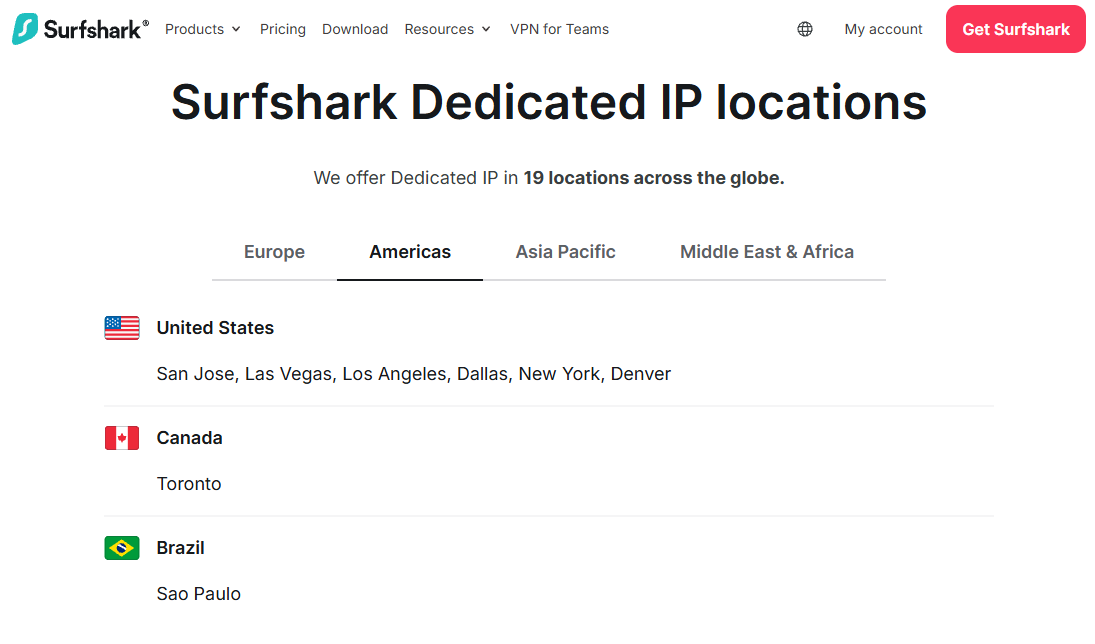Switch to the Europe tab
This screenshot has height=644, width=1095.
point(274,252)
